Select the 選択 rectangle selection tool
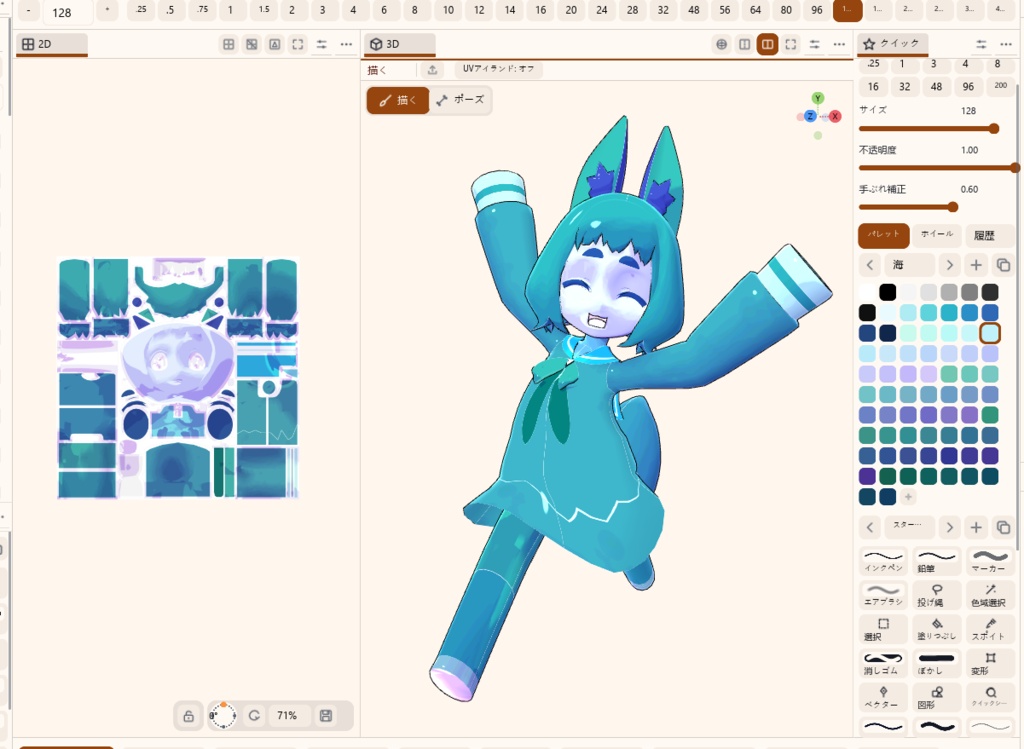The height and width of the screenshot is (749, 1024). (x=883, y=629)
